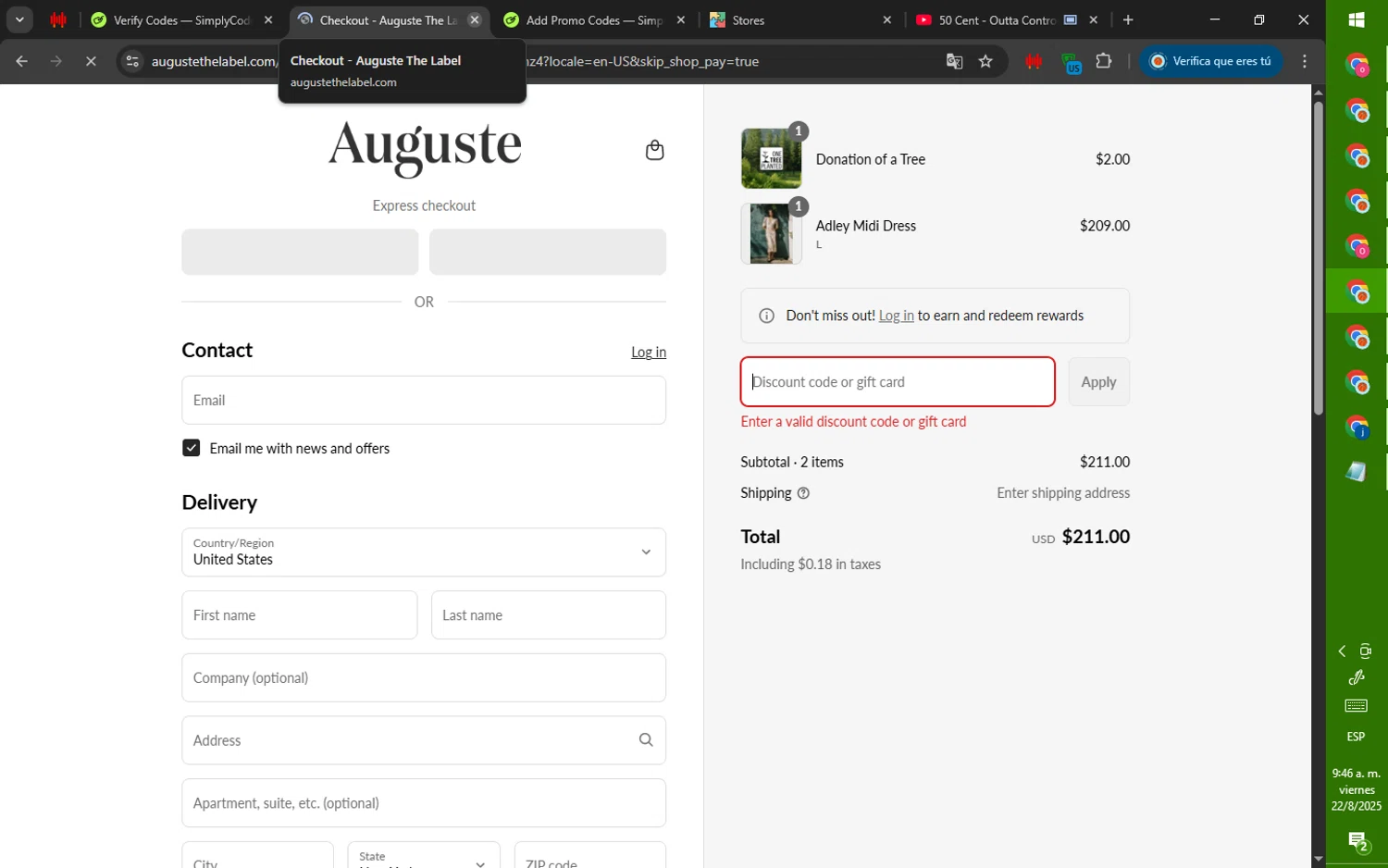This screenshot has height=868, width=1388.
Task: Click the shipping help question mark icon
Action: pyautogui.click(x=803, y=493)
